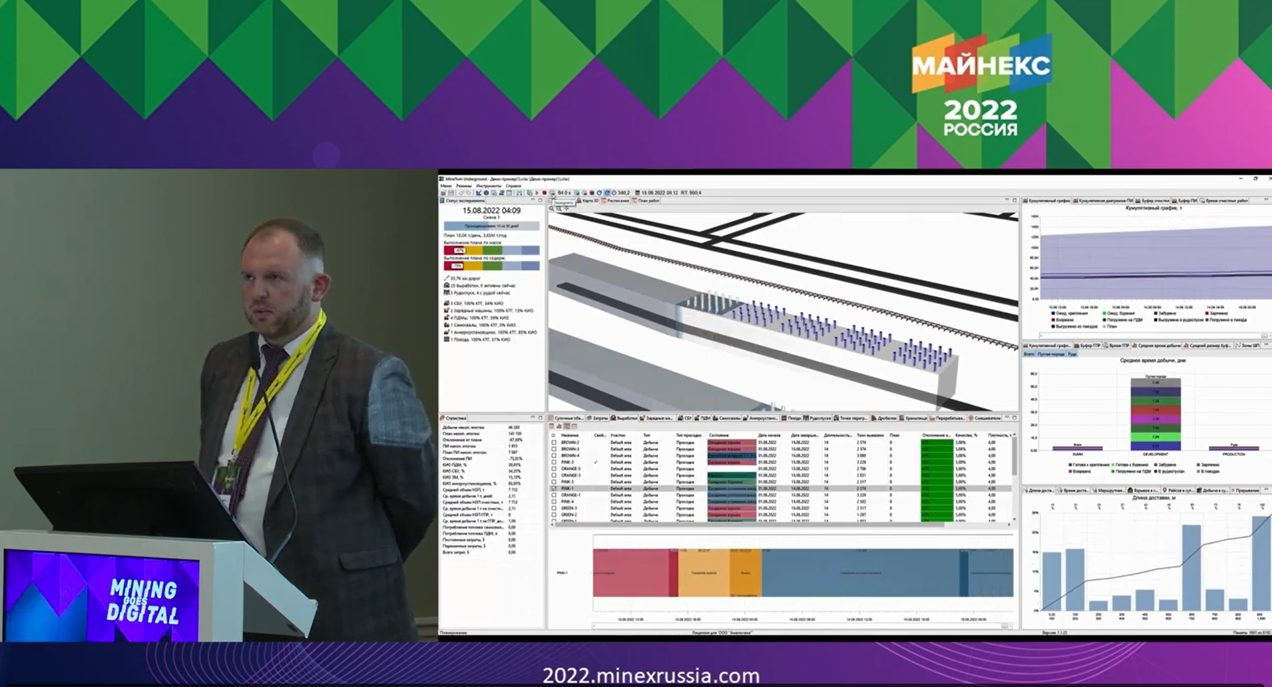Click the Выполнение плана по содерж. progress bar
1272x687 pixels.
pyautogui.click(x=492, y=266)
